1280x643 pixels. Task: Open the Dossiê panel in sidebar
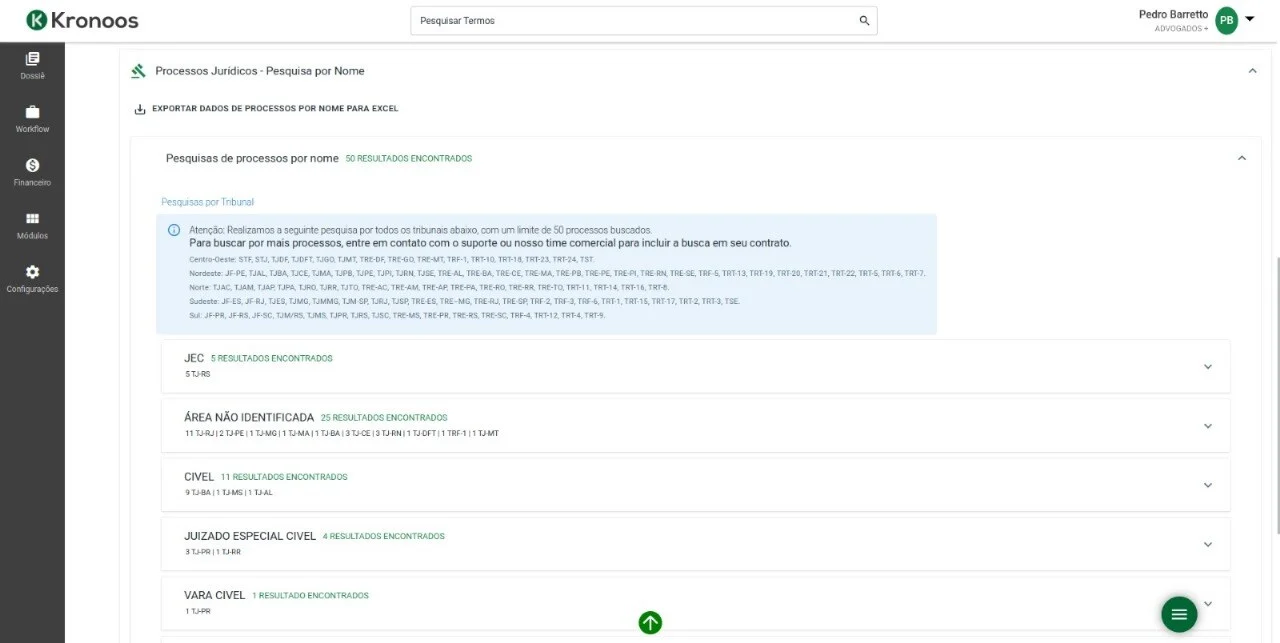(x=32, y=67)
